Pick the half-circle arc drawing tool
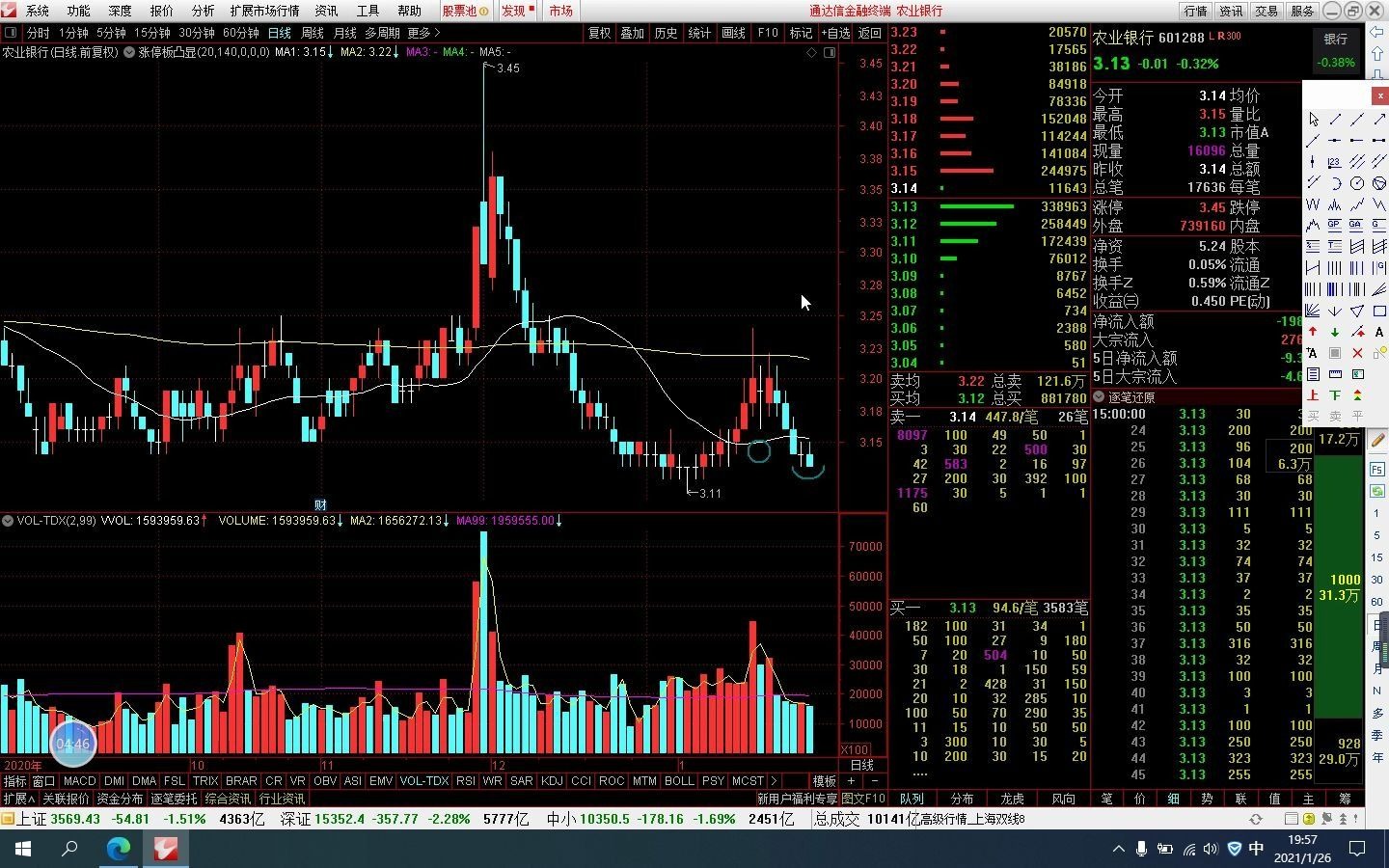Image resolution: width=1389 pixels, height=868 pixels. pos(1335,182)
